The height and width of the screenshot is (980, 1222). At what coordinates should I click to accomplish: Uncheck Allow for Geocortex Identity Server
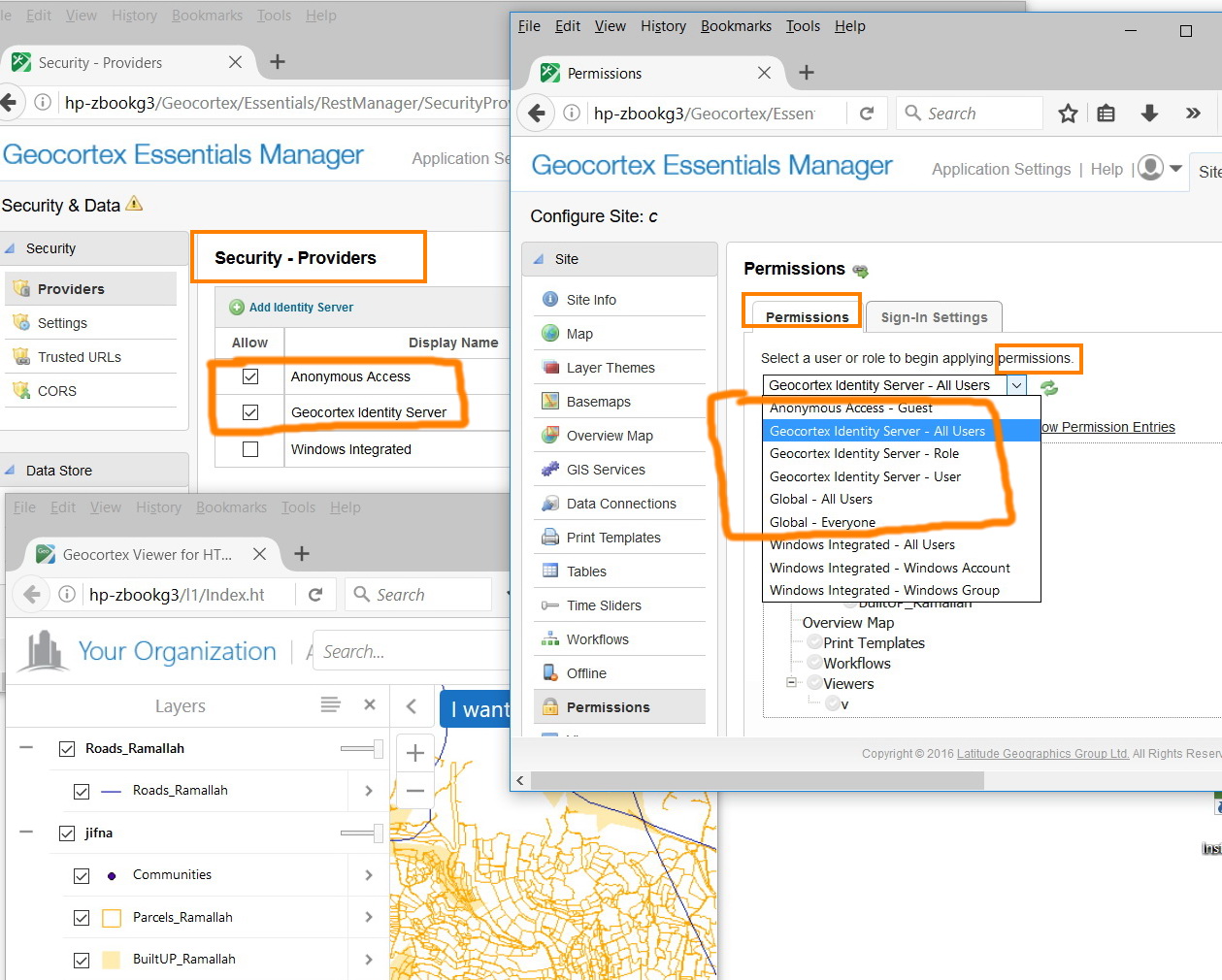pyautogui.click(x=250, y=412)
